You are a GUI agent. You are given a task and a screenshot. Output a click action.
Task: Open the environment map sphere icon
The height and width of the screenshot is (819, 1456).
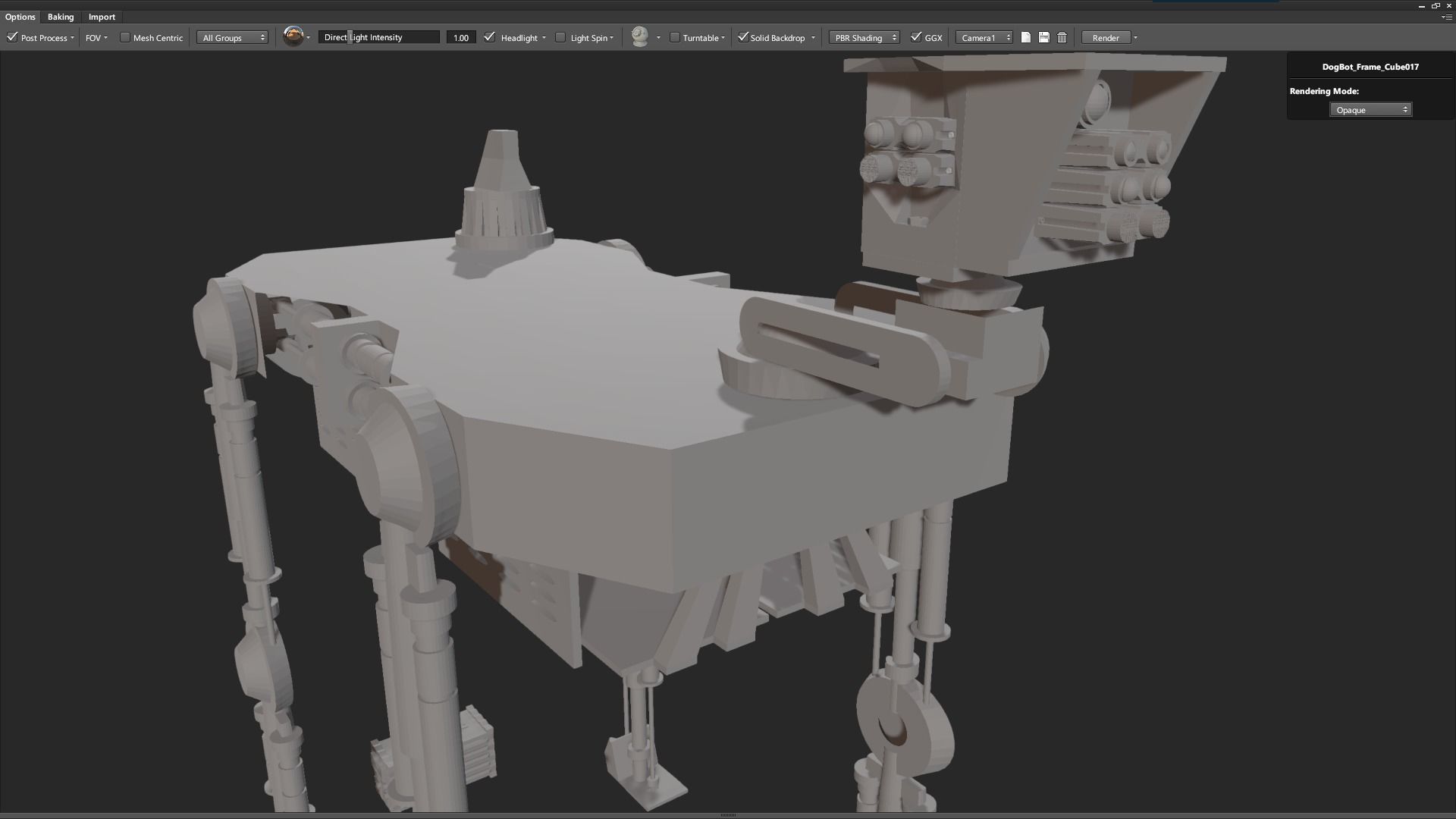pyautogui.click(x=293, y=36)
